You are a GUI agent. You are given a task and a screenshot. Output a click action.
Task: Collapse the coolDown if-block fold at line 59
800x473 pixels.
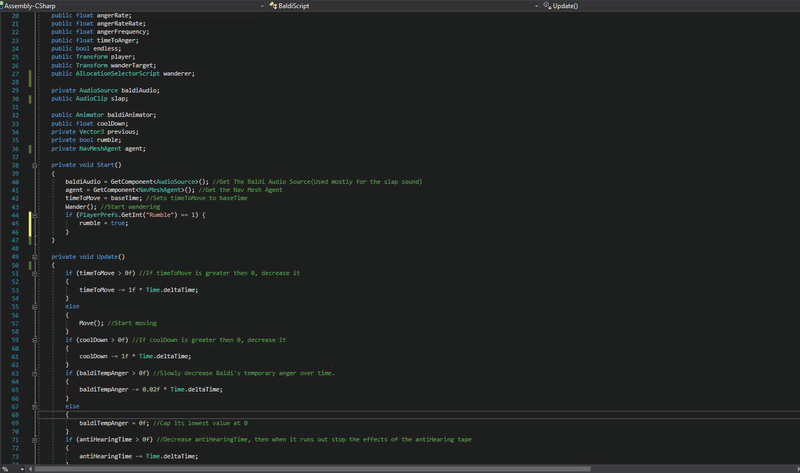(x=35, y=340)
